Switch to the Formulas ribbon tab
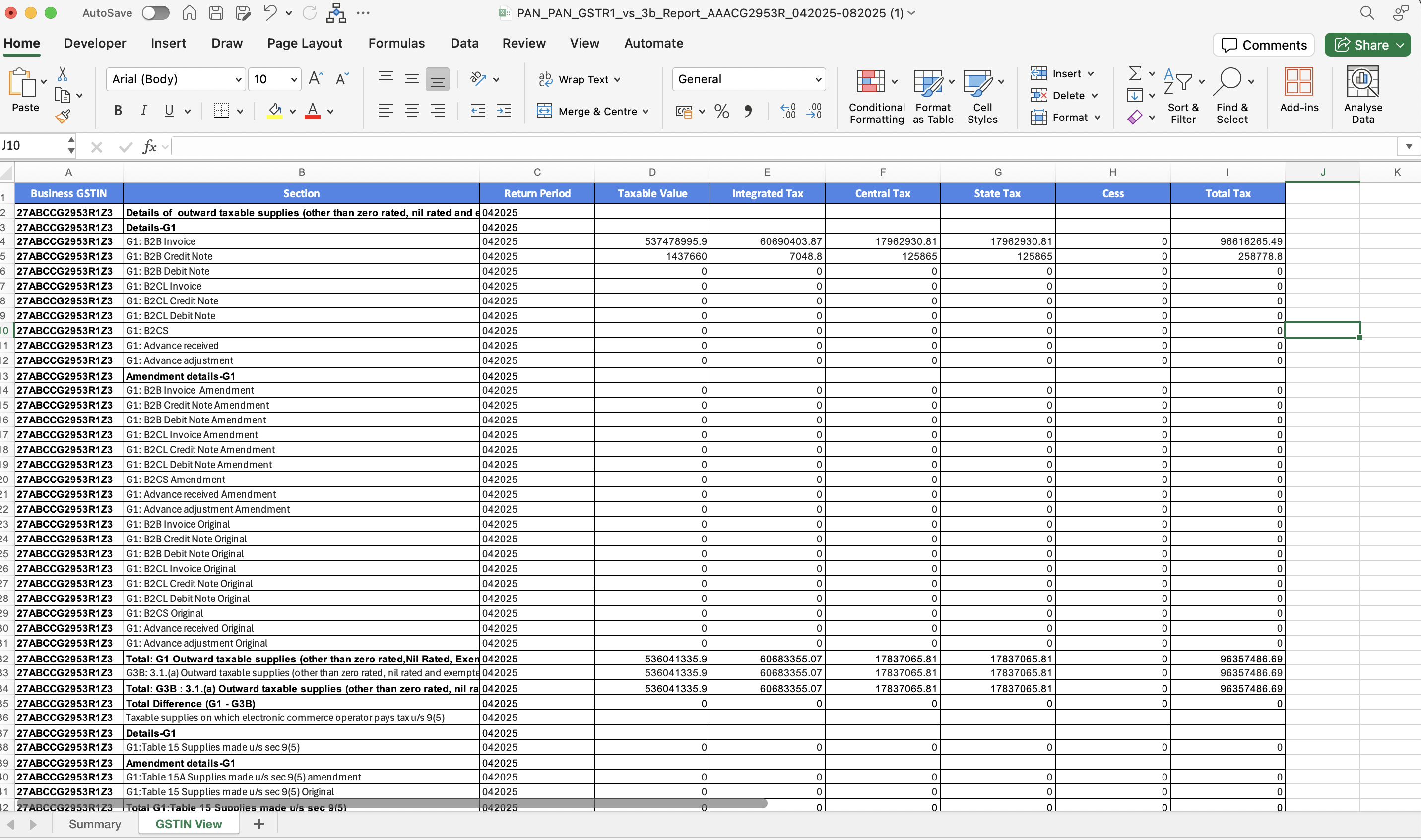This screenshot has height=840, width=1421. point(396,43)
